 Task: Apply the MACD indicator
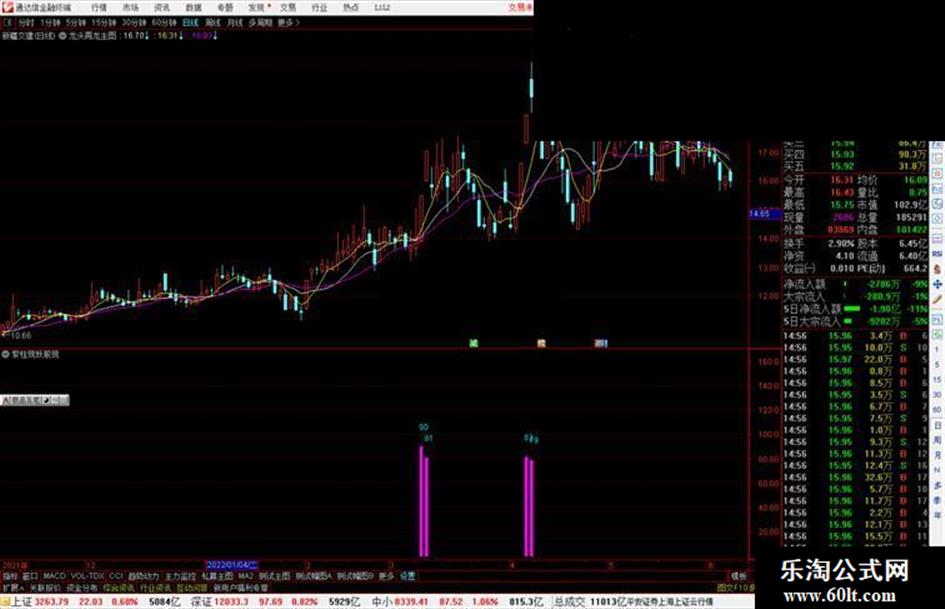(54, 576)
